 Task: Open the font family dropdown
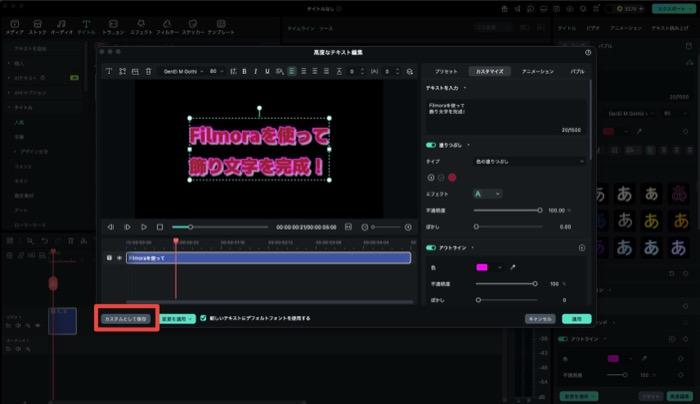click(183, 71)
